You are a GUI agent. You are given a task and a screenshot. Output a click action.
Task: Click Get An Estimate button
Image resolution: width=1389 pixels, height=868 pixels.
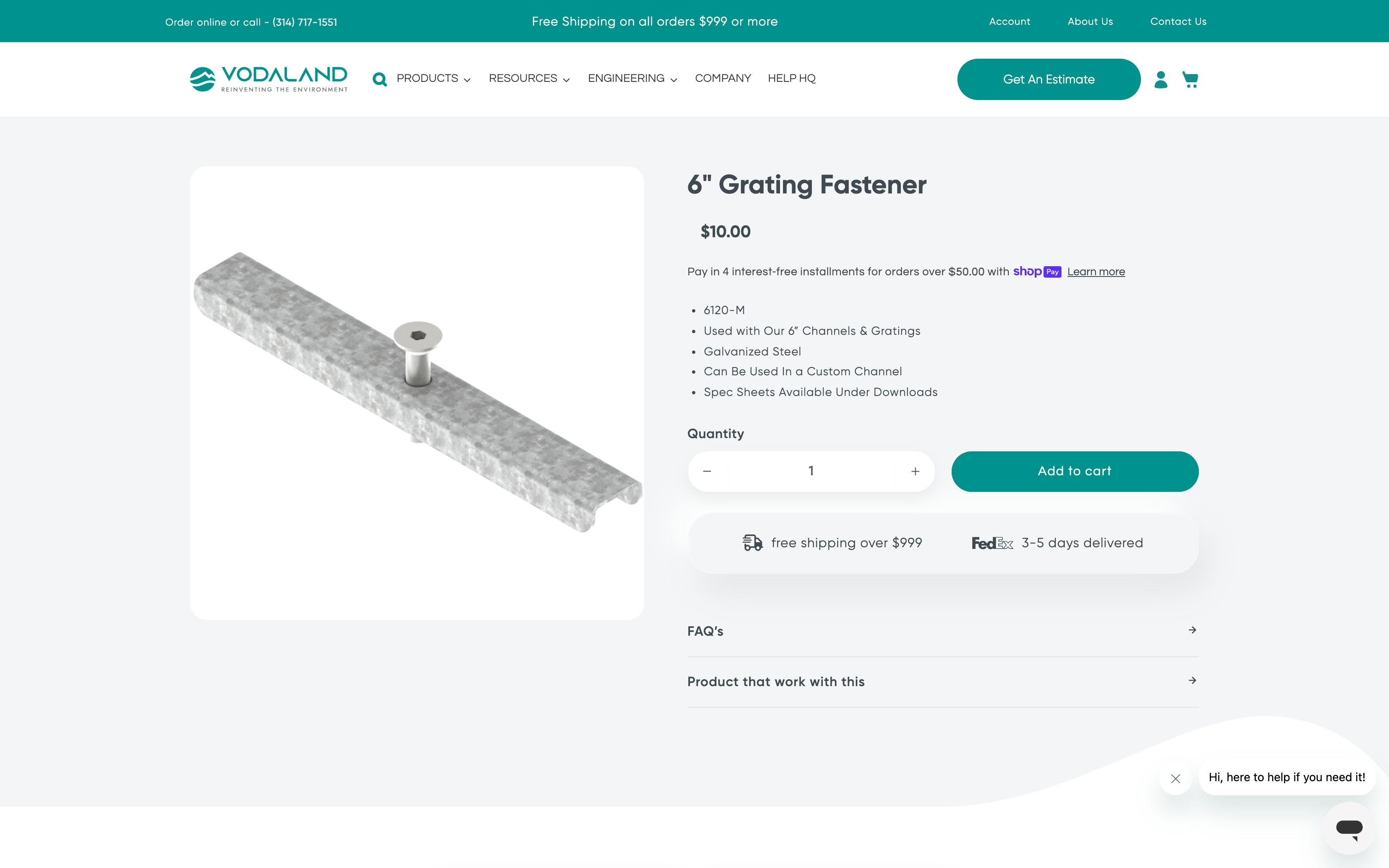1049,79
